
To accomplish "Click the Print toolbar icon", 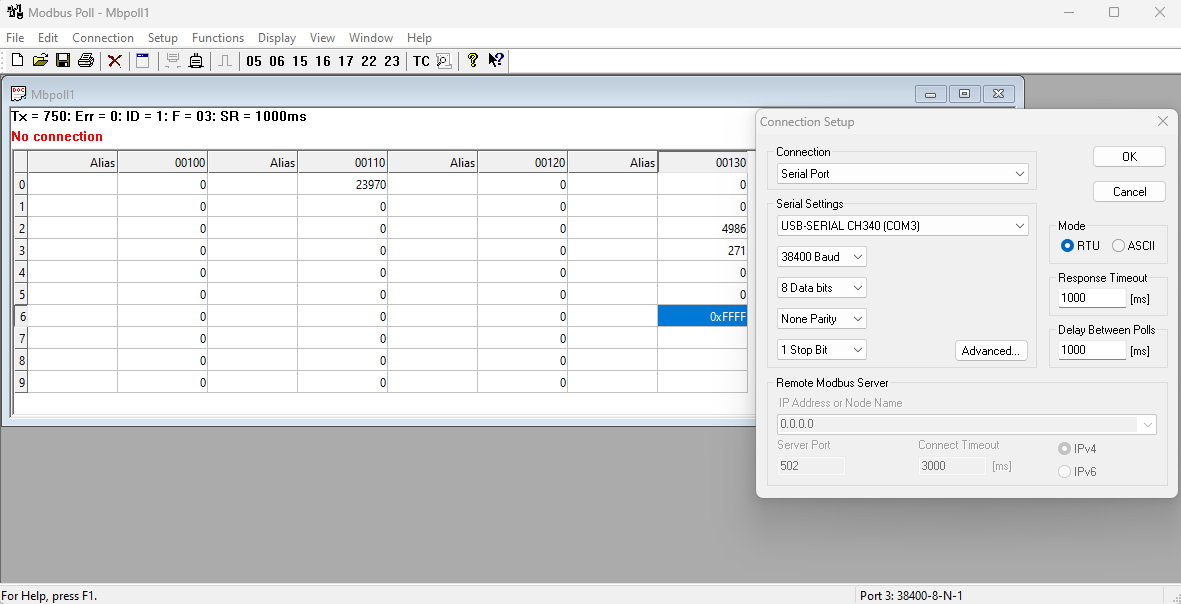I will 86,61.
